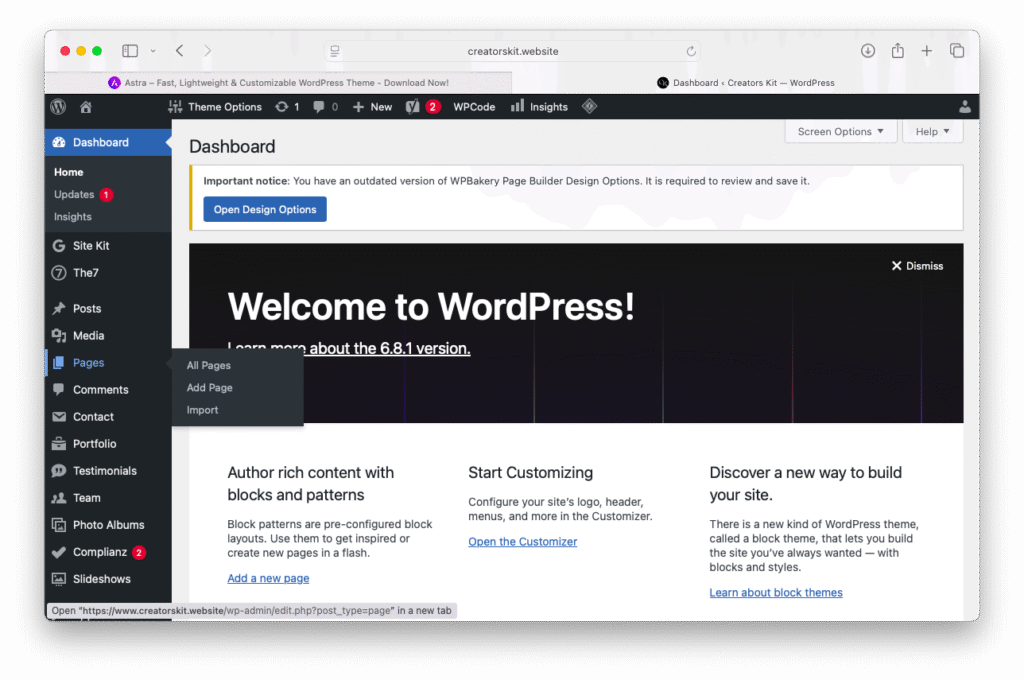
Task: Open Site Kit in the sidebar
Action: (x=108, y=246)
